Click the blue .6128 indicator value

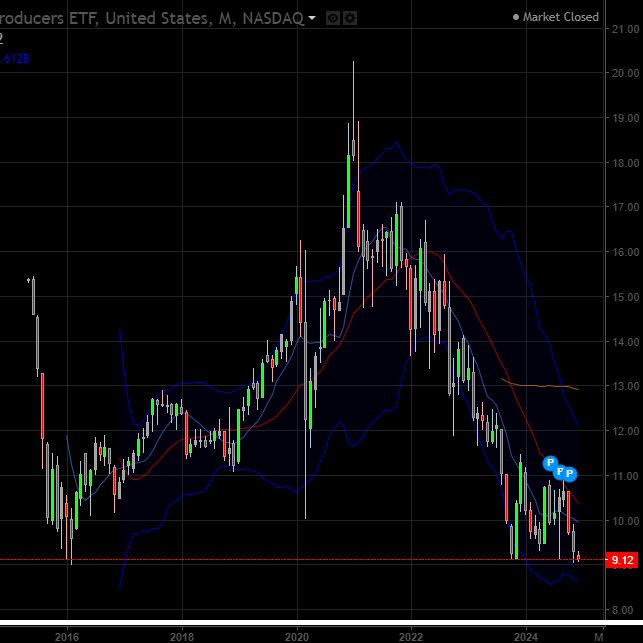pyautogui.click(x=15, y=59)
